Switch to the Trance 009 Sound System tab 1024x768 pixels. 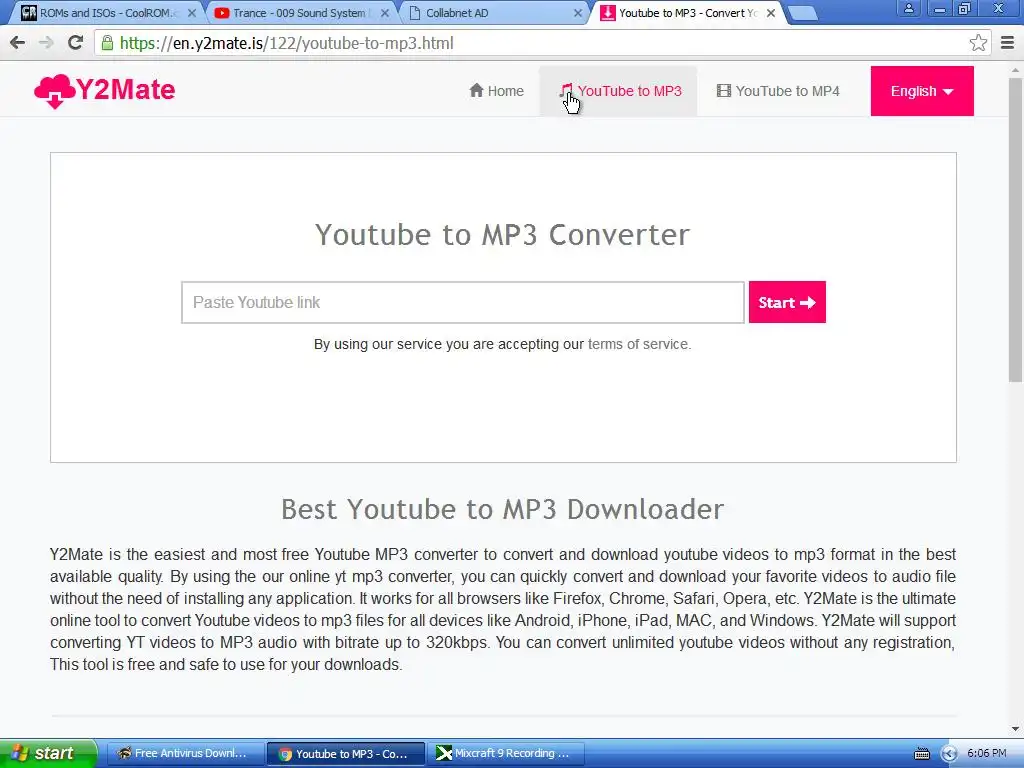tap(298, 13)
